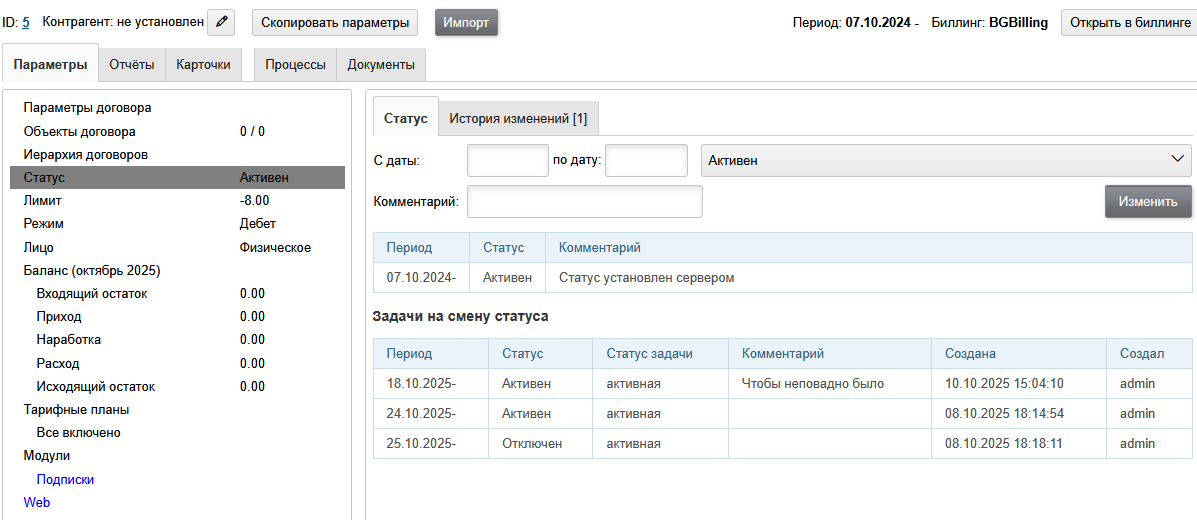The width and height of the screenshot is (1197, 520).
Task: Open the Карточки tab
Action: coord(203,65)
